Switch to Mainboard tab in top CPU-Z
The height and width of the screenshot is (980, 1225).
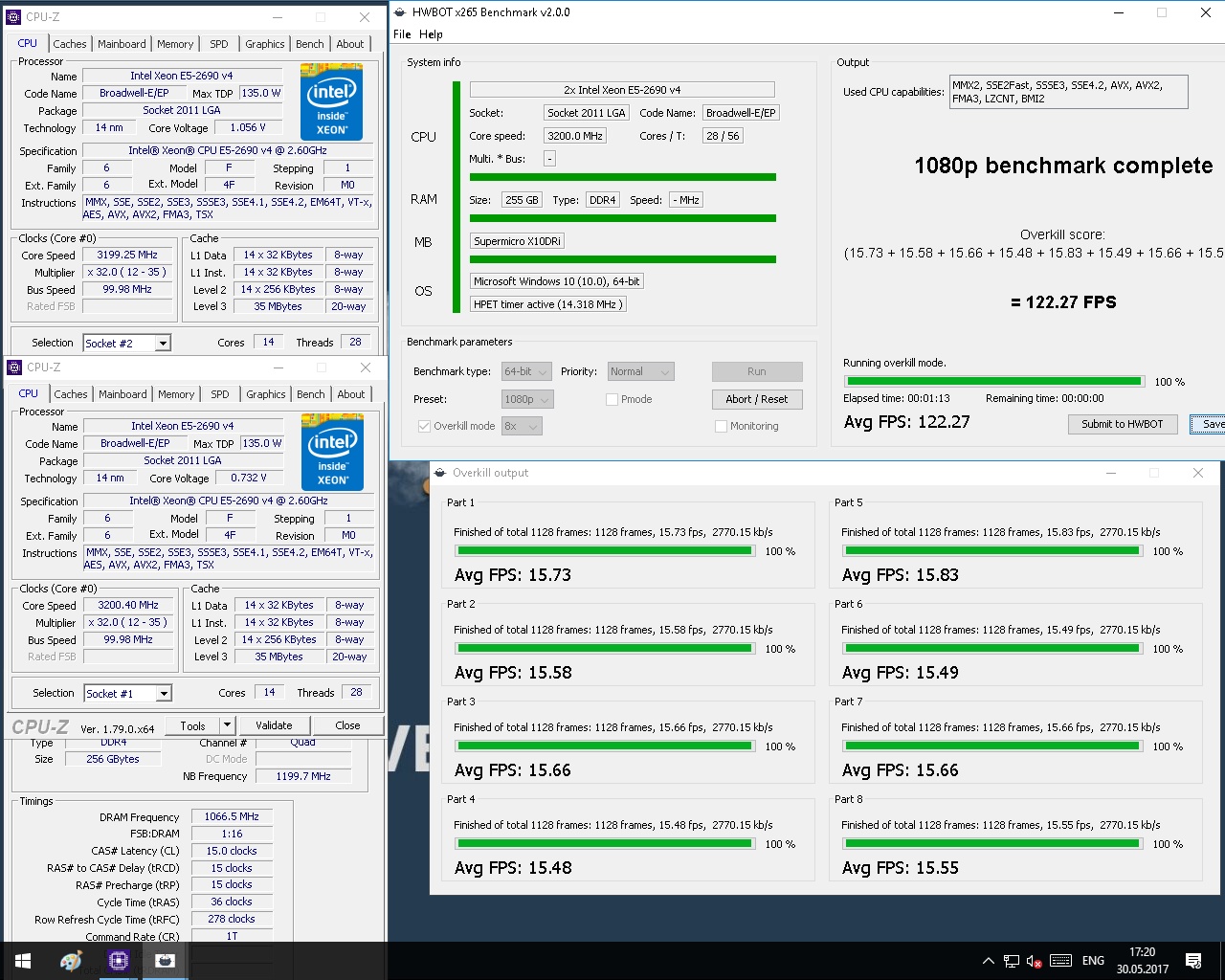tap(122, 44)
